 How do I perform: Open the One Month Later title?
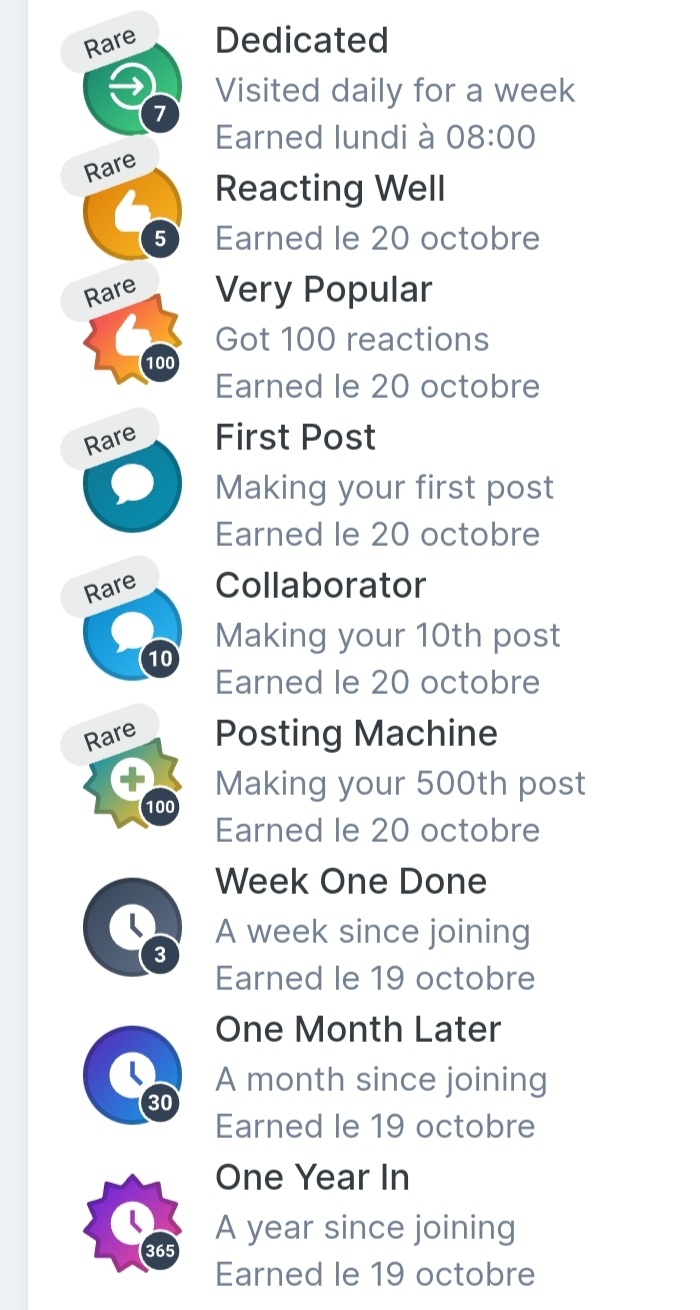coord(358,1029)
